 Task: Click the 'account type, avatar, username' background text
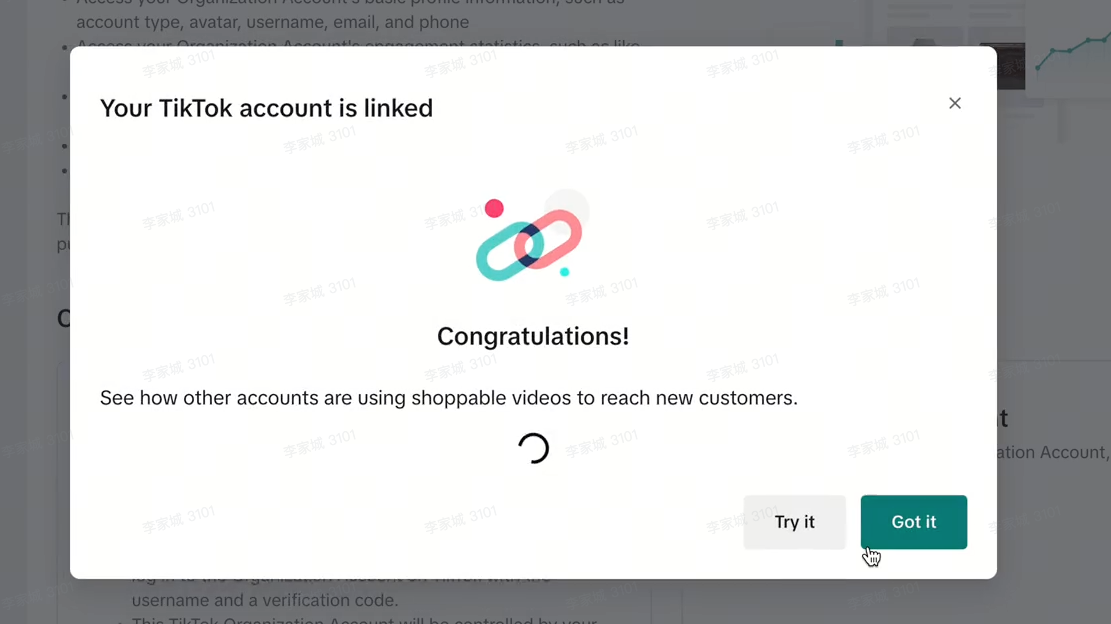click(x=273, y=22)
